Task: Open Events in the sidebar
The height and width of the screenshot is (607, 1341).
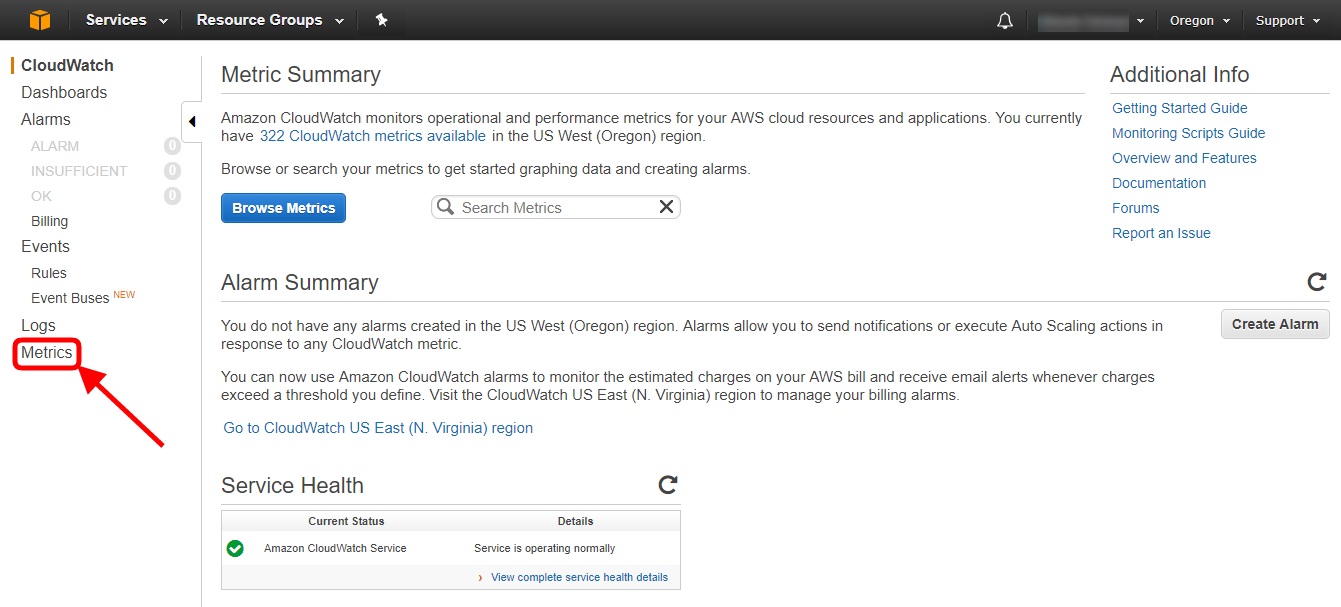Action: click(45, 246)
